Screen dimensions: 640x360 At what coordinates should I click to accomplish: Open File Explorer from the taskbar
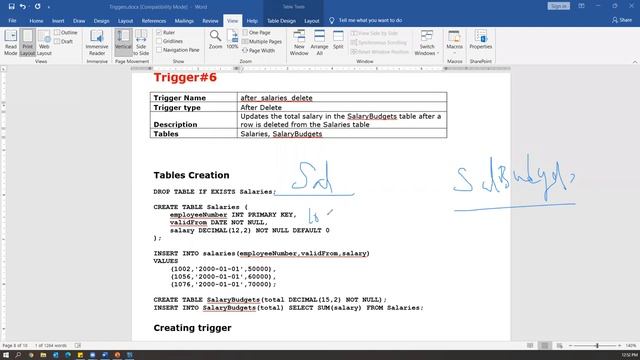pos(43,355)
